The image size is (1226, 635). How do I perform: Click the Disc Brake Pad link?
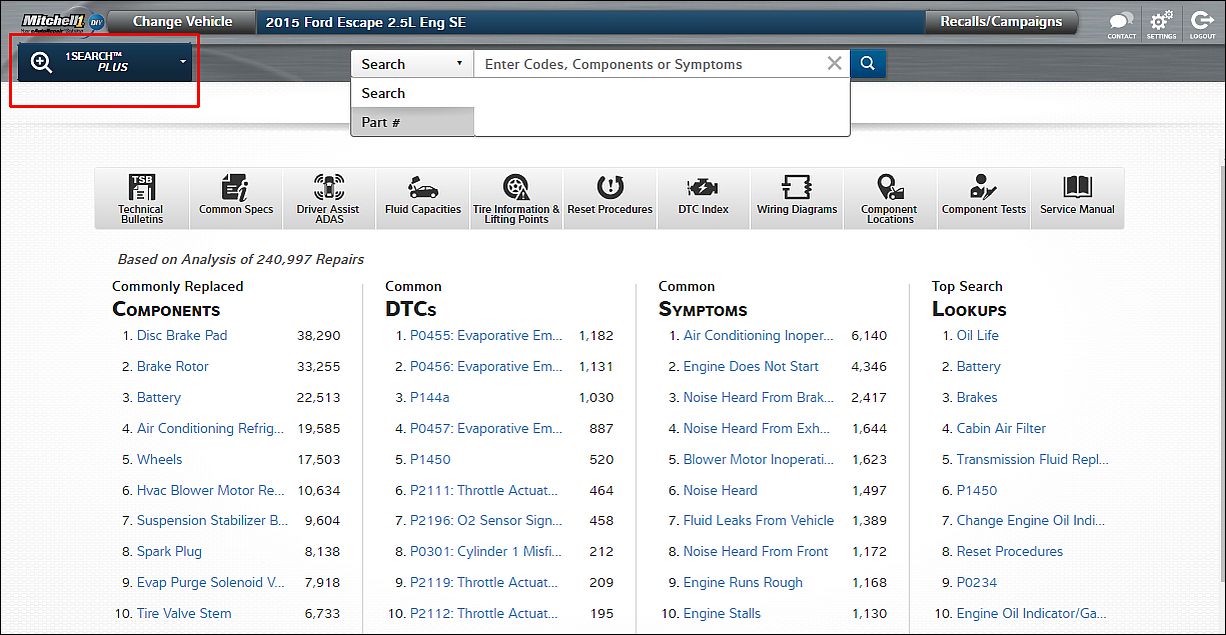coord(182,336)
